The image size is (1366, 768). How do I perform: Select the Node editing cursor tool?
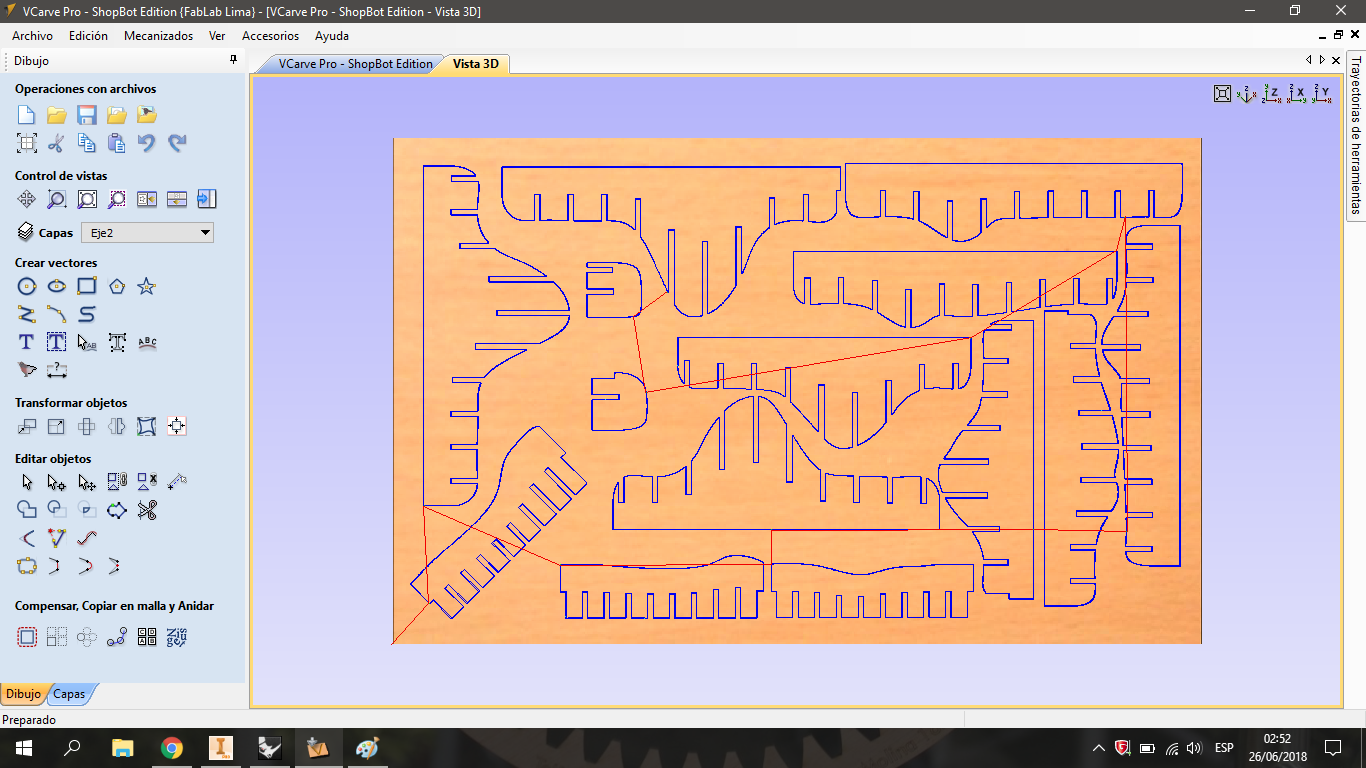pos(57,482)
